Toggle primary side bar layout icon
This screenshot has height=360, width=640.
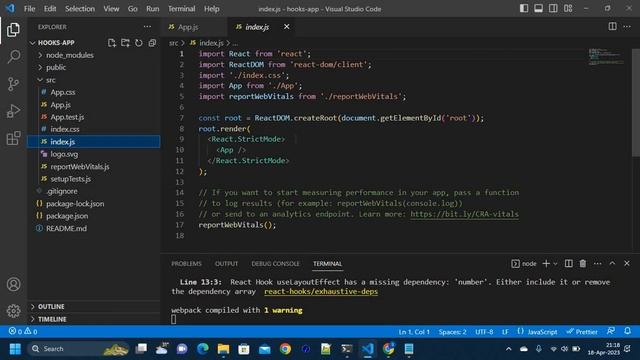tap(524, 9)
